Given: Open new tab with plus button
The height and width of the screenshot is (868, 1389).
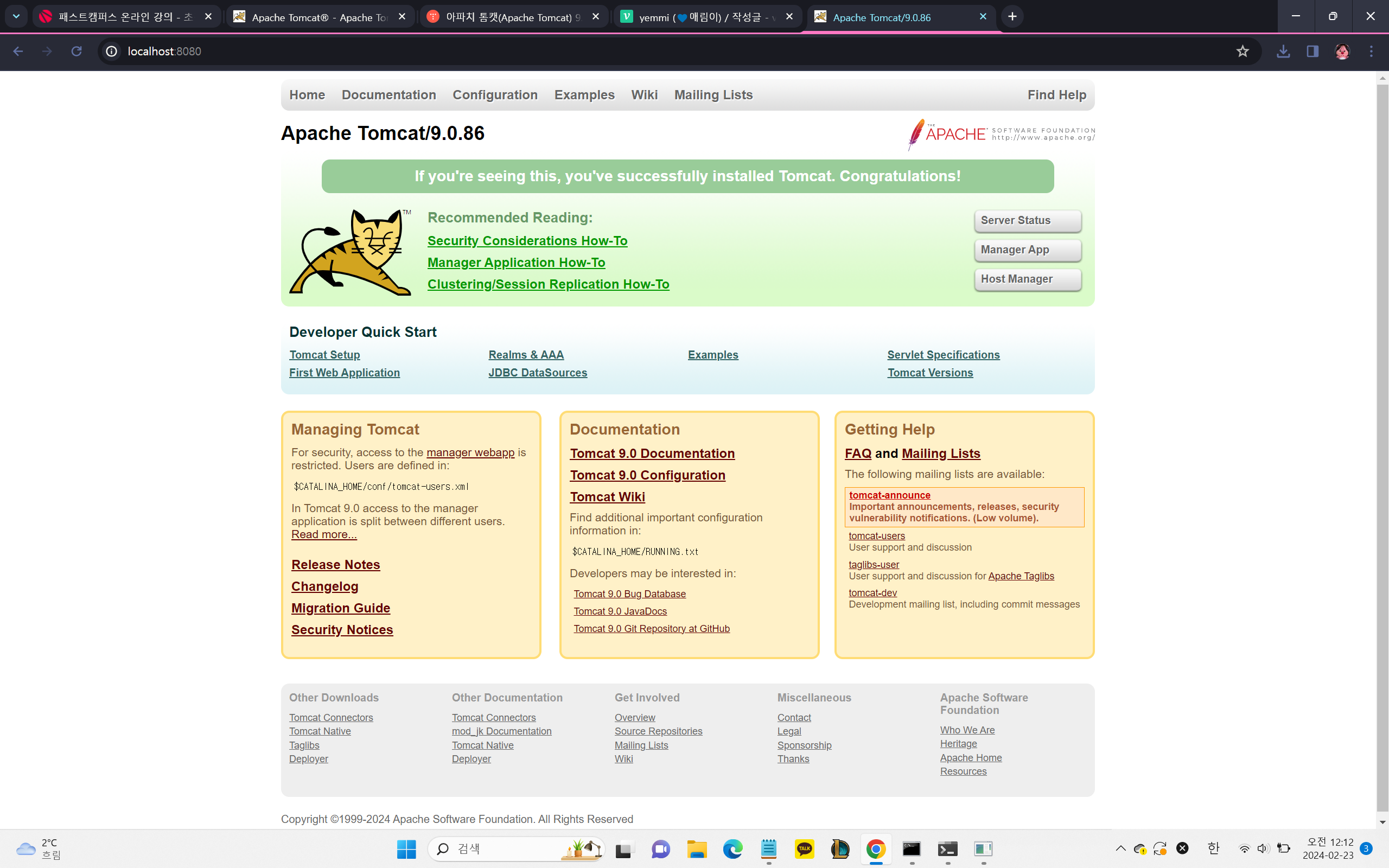Looking at the screenshot, I should point(1012,17).
